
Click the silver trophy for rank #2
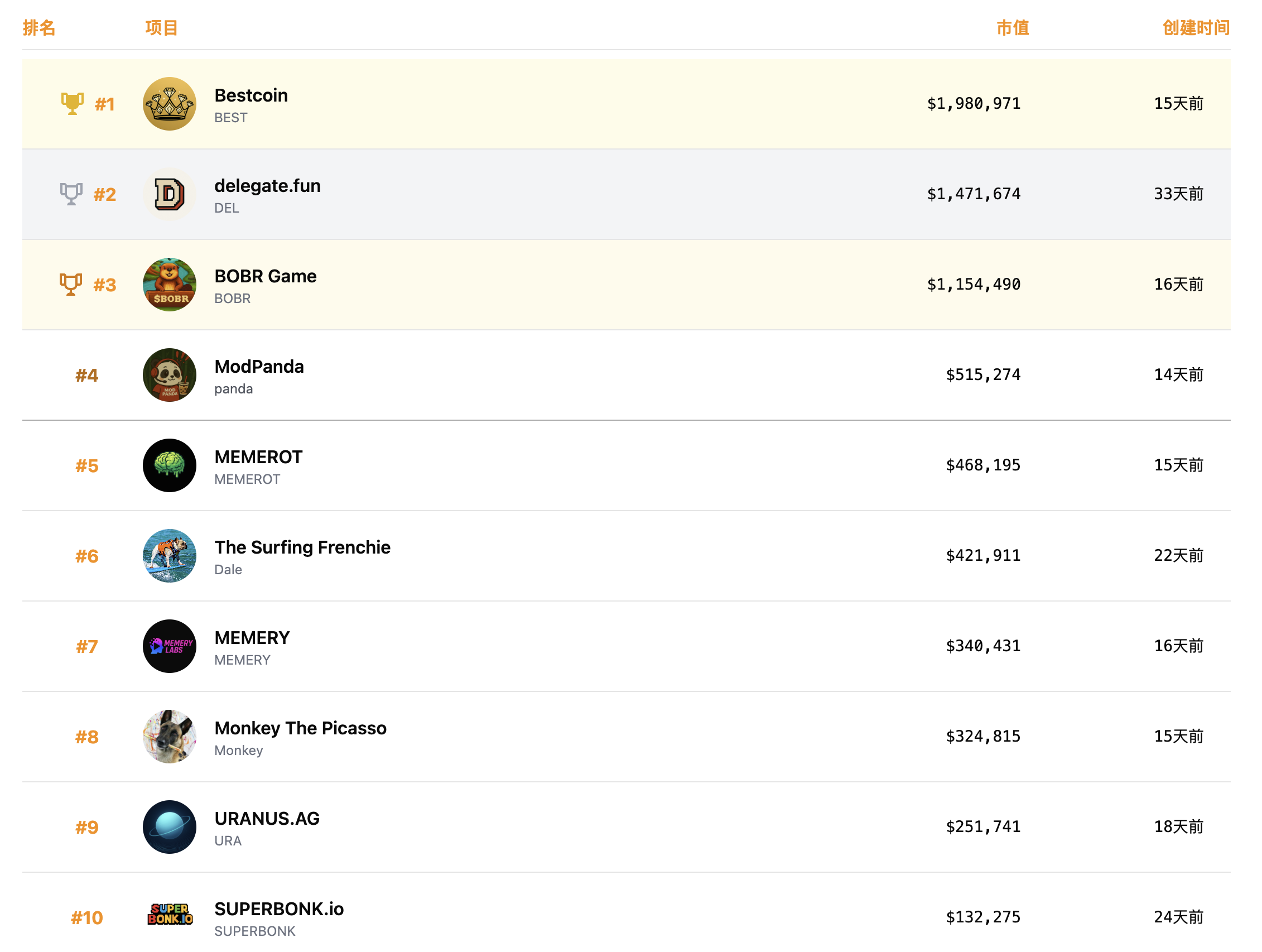point(71,194)
